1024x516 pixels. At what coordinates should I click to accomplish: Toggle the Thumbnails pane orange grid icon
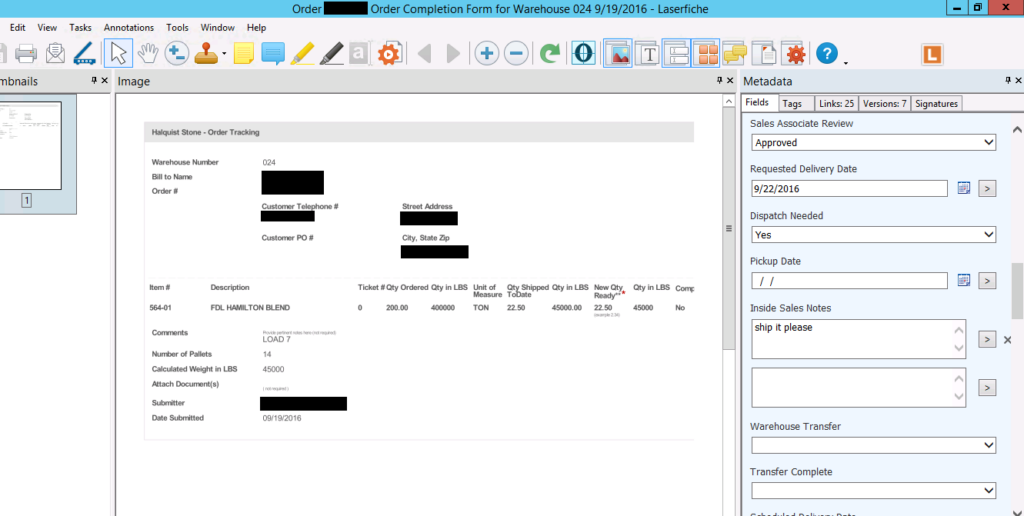705,54
